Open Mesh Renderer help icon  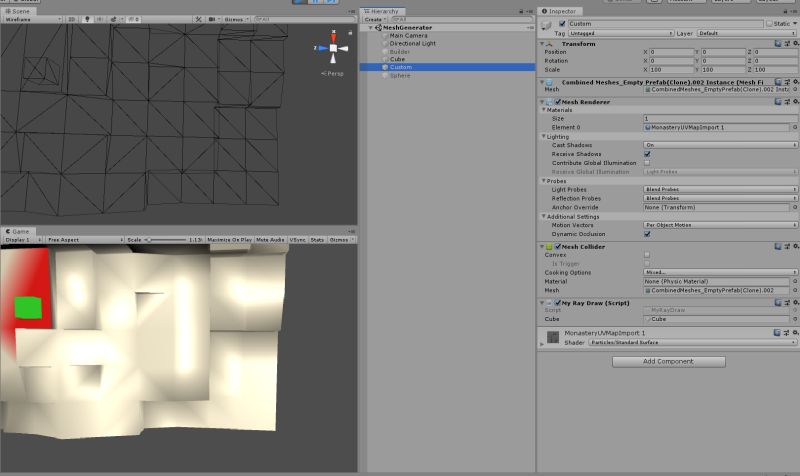[x=778, y=102]
